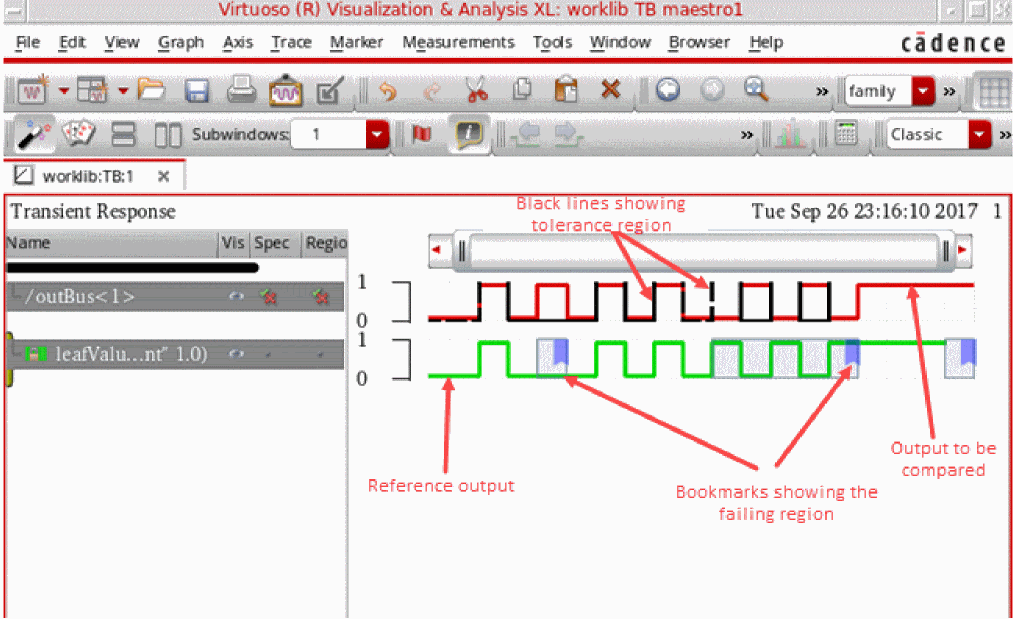Click the playing cards icon

tap(79, 134)
